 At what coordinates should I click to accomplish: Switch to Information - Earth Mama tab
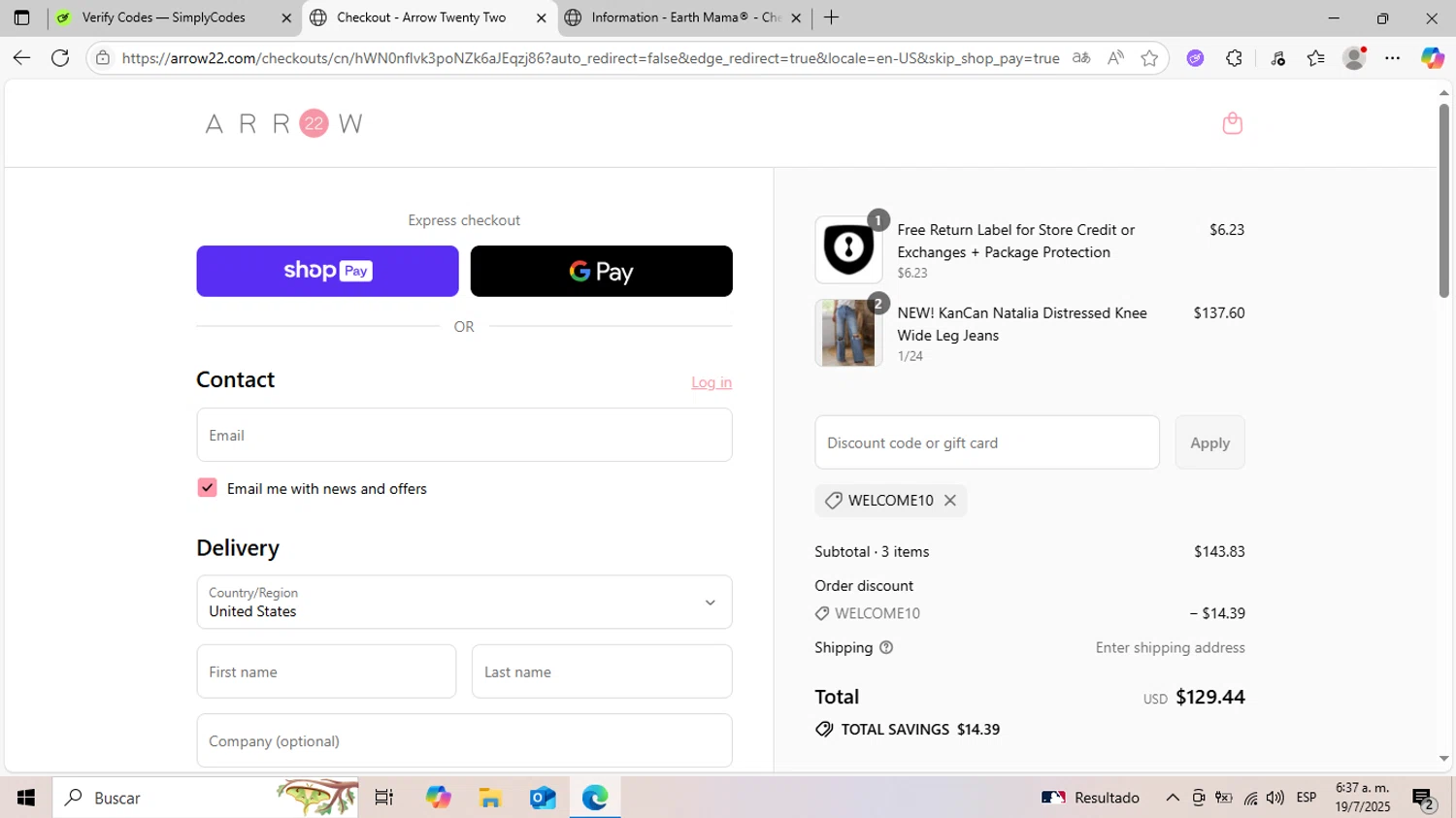685,17
